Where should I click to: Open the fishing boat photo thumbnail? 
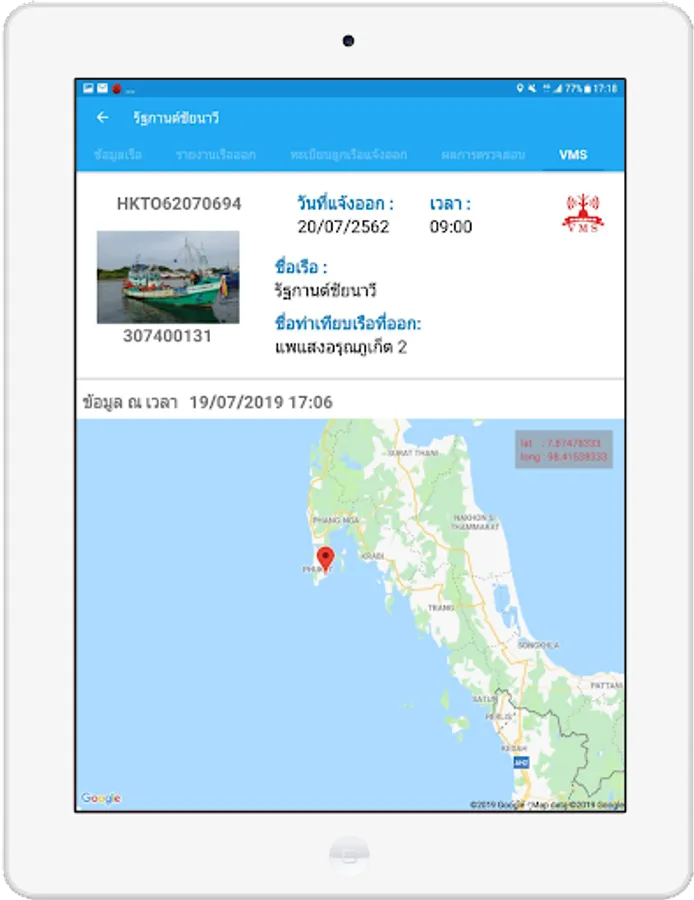168,277
